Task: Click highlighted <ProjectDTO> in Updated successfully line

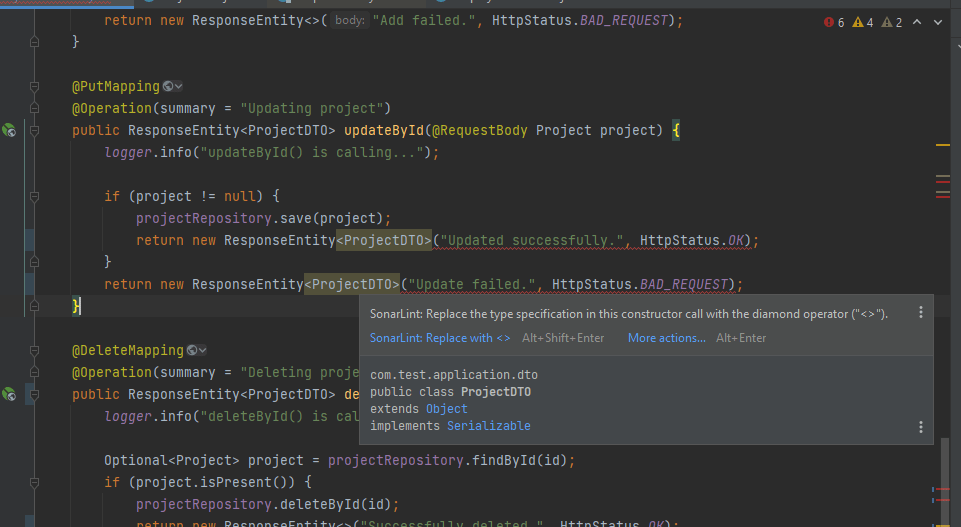Action: click(384, 240)
